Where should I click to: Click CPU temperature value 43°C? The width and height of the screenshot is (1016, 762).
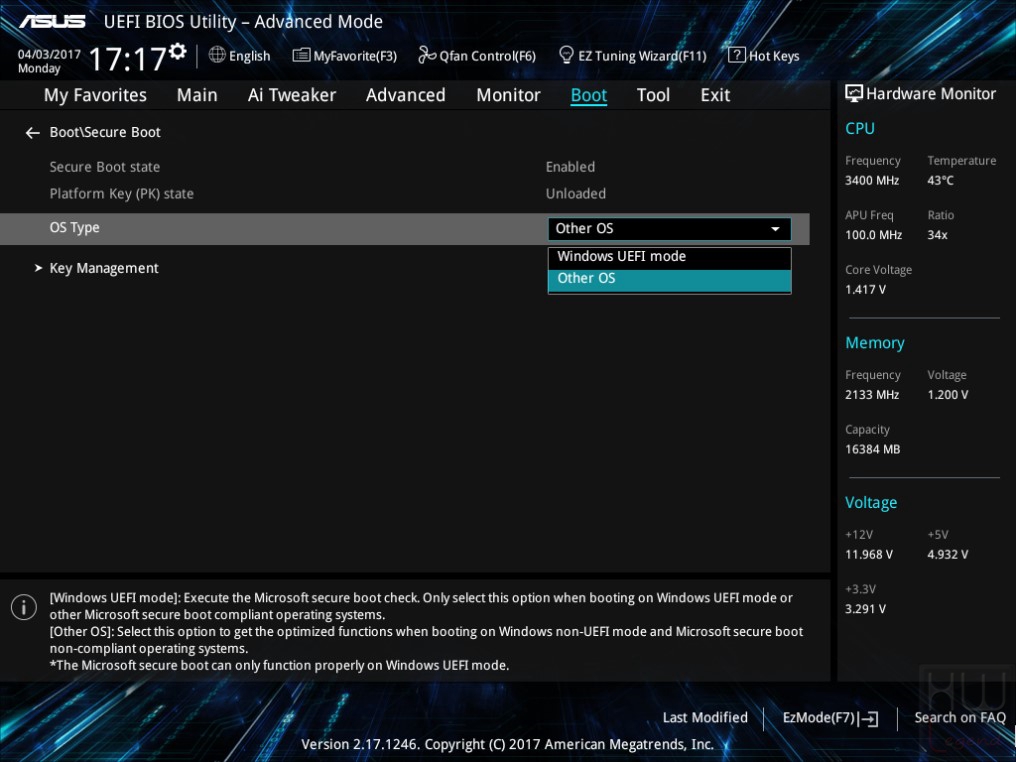[x=940, y=181]
